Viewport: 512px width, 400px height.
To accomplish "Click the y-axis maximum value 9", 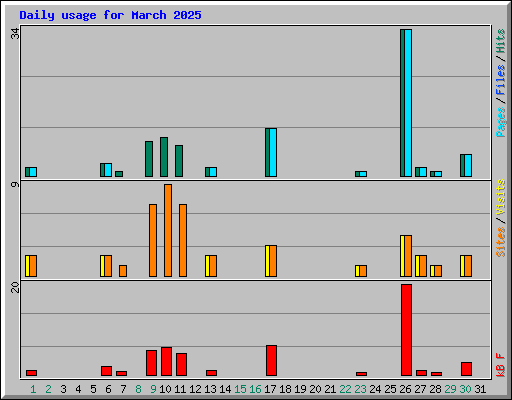I will (x=15, y=184).
